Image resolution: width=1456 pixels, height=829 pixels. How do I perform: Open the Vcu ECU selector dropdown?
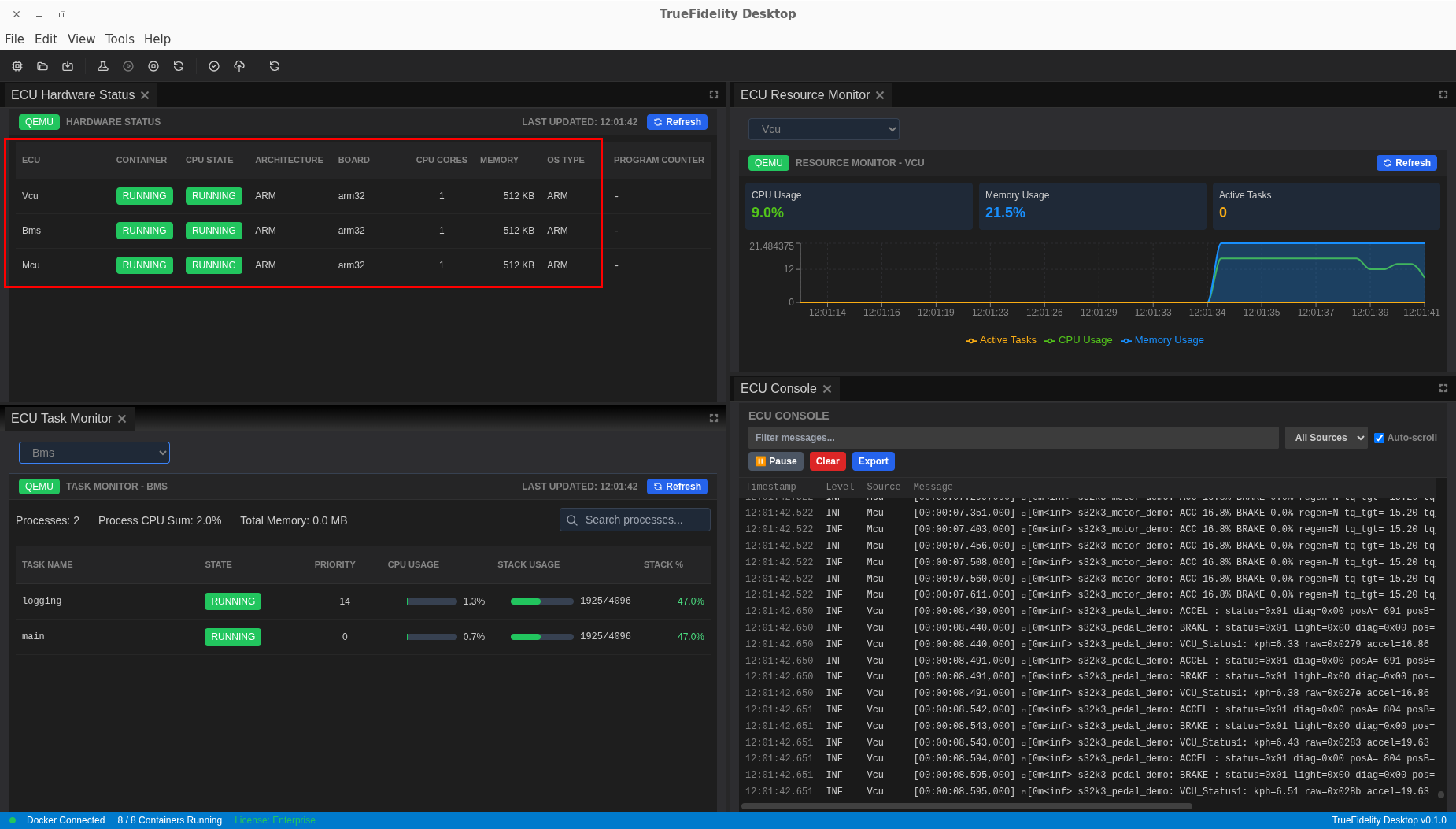824,129
